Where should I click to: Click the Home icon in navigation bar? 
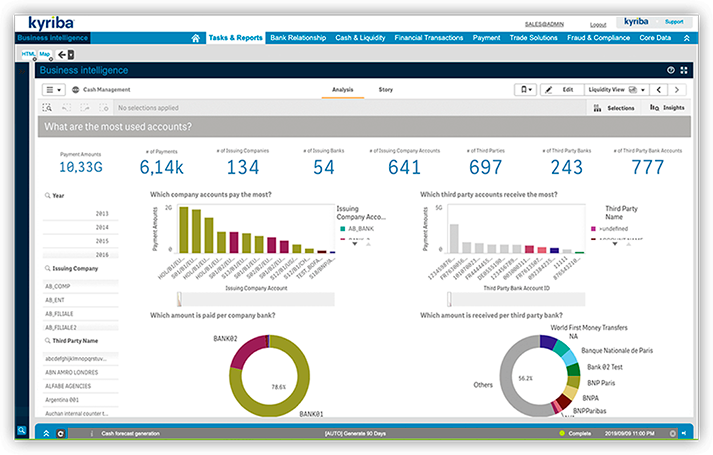[x=196, y=37]
